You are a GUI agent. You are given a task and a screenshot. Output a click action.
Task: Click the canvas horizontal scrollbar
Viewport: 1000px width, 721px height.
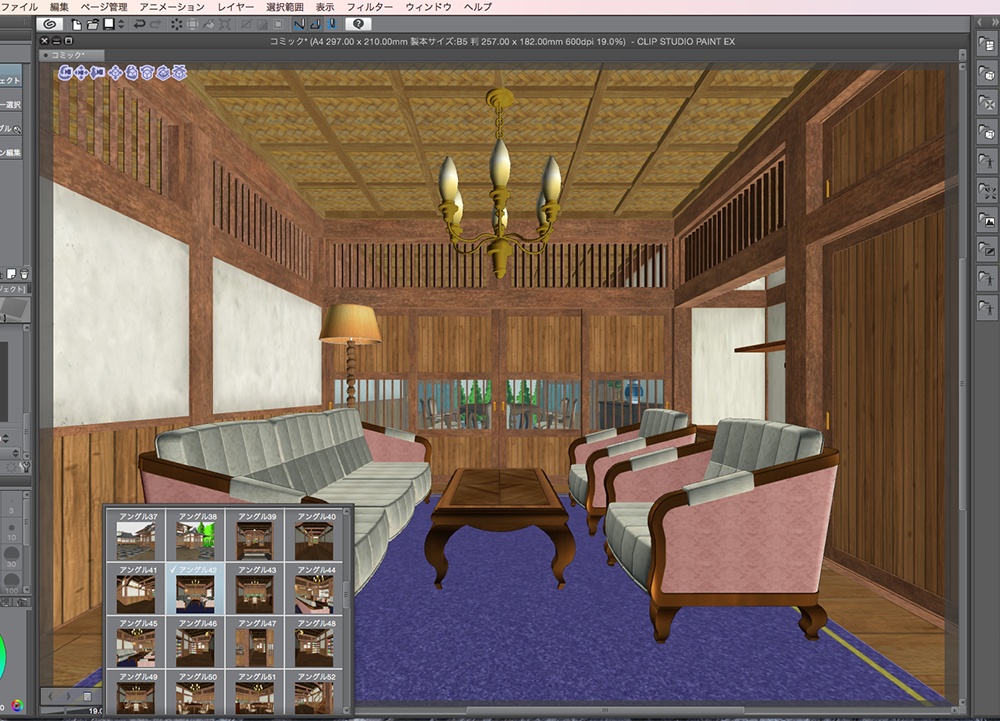point(606,710)
